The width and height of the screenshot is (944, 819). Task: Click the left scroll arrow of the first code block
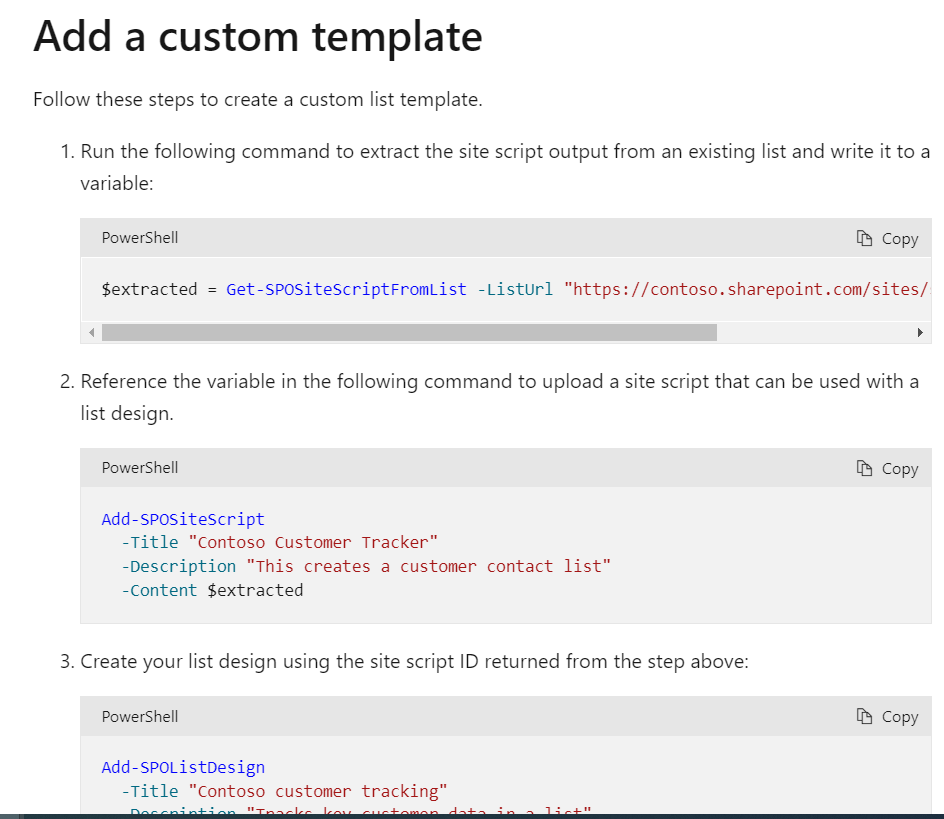tap(91, 332)
